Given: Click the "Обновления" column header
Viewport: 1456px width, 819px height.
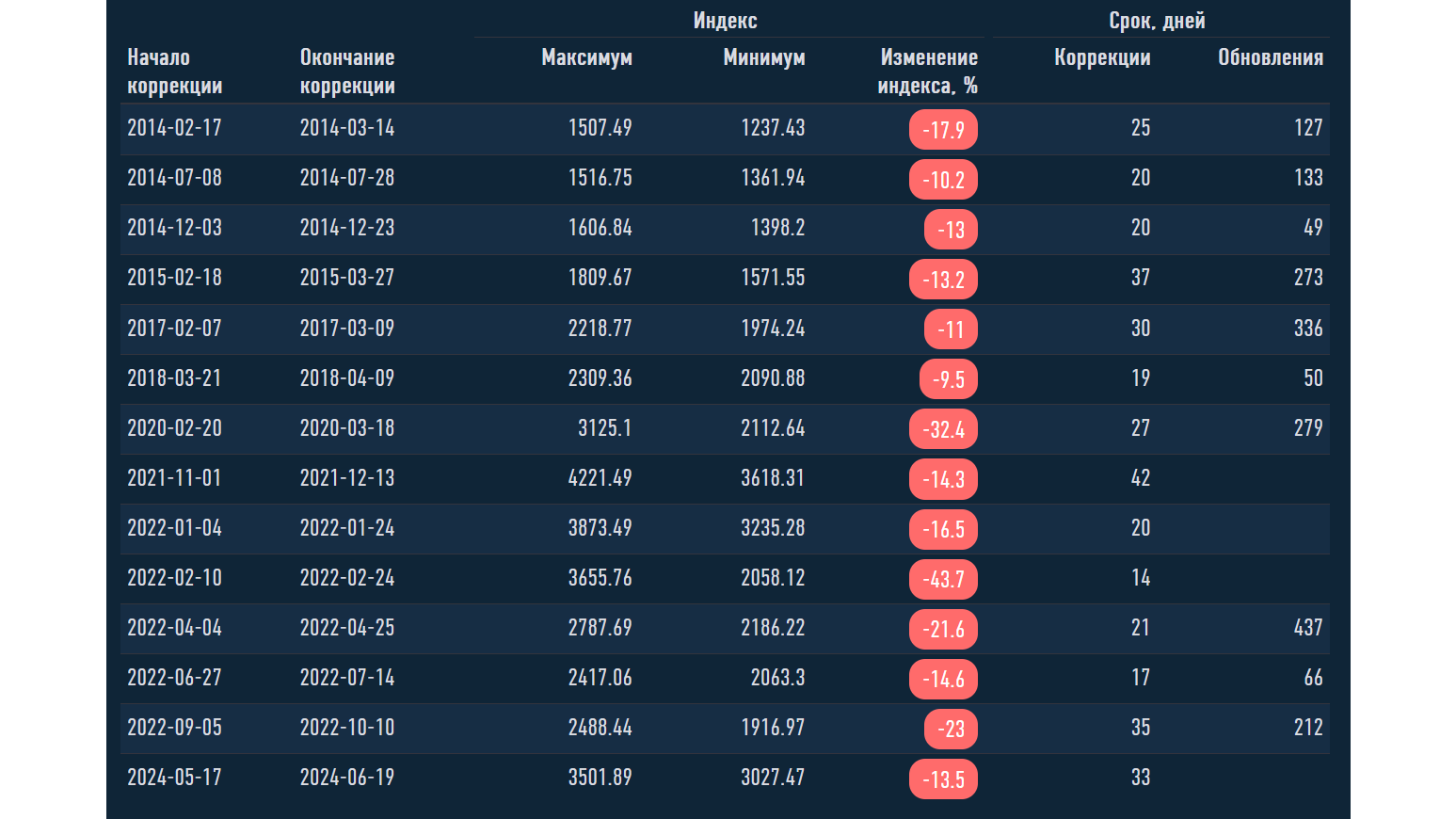Looking at the screenshot, I should 1270,58.
